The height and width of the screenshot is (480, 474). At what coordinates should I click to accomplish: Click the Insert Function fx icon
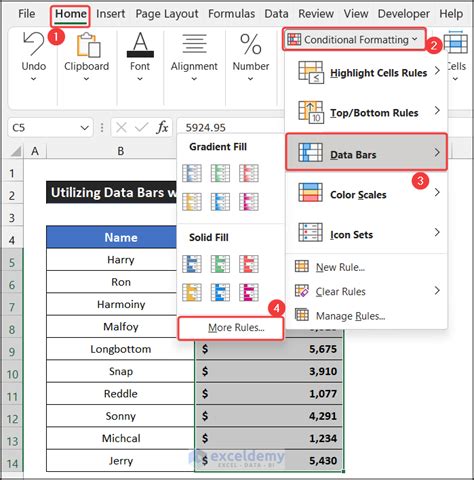click(x=162, y=127)
